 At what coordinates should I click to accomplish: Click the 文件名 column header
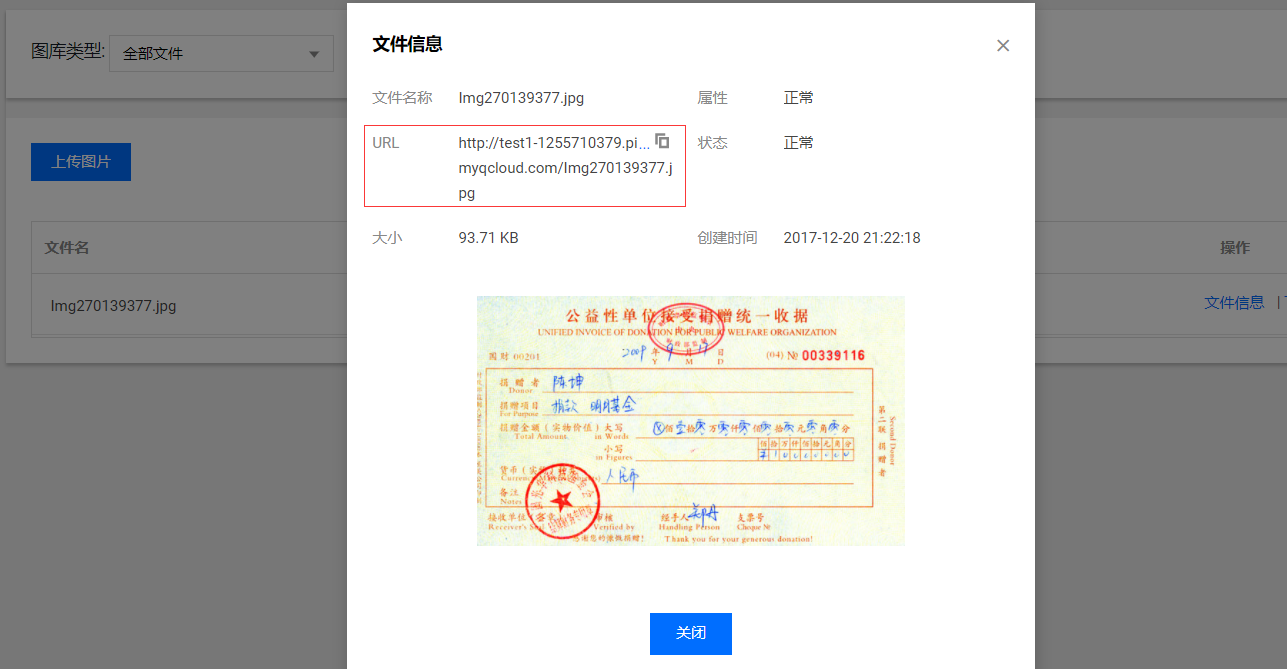click(x=67, y=247)
